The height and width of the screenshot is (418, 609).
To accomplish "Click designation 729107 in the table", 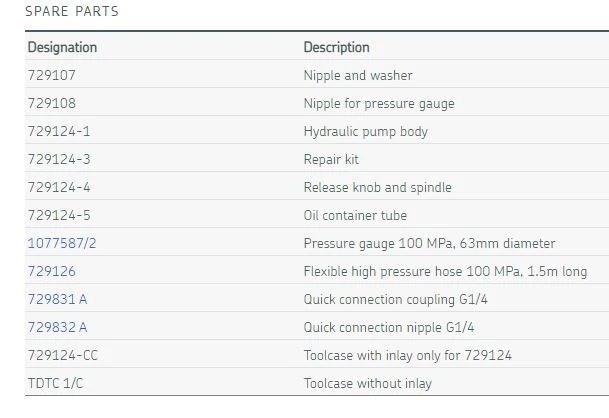I will point(52,75).
